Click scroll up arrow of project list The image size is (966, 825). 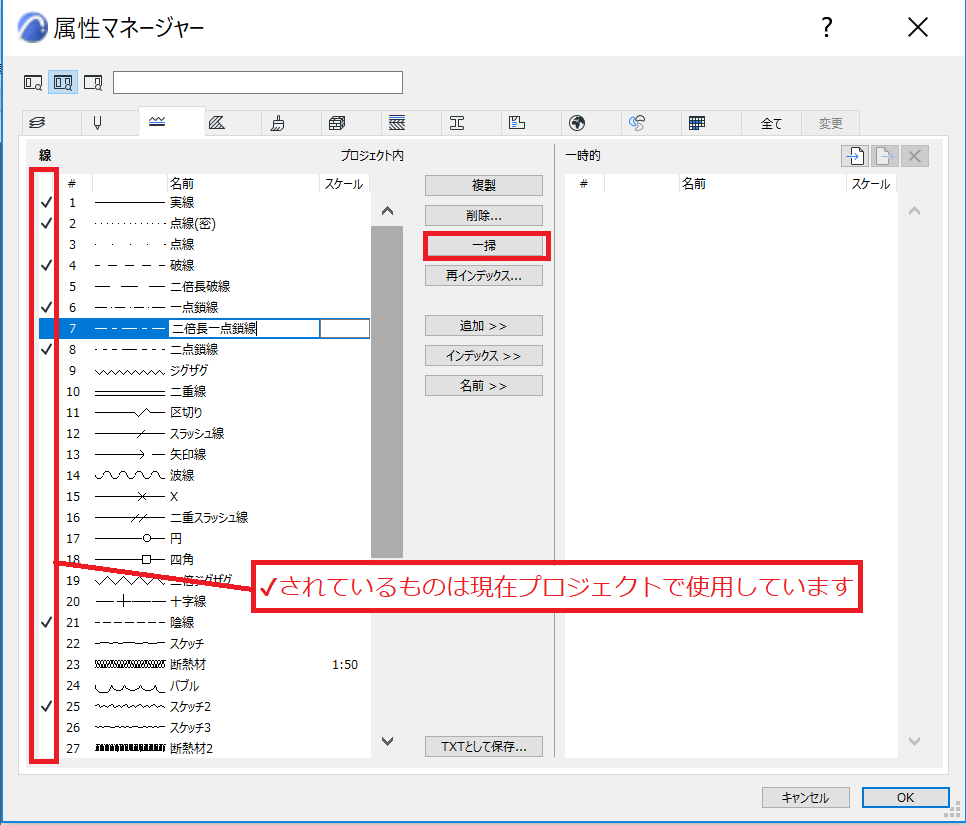387,211
